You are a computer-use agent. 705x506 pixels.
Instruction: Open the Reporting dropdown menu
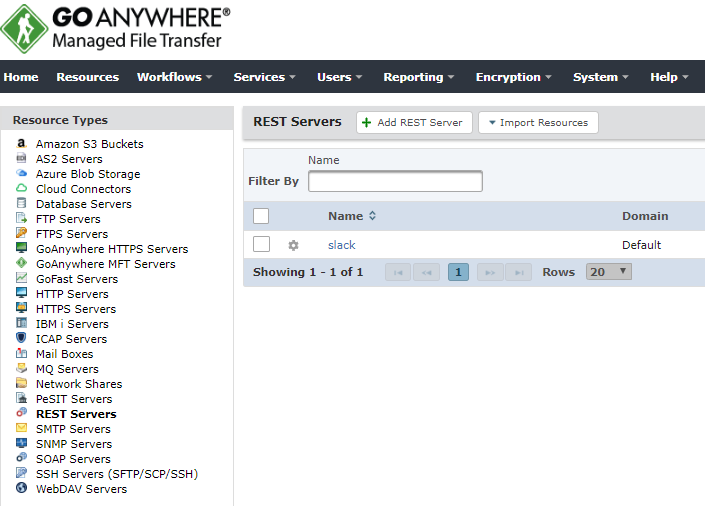coord(419,77)
